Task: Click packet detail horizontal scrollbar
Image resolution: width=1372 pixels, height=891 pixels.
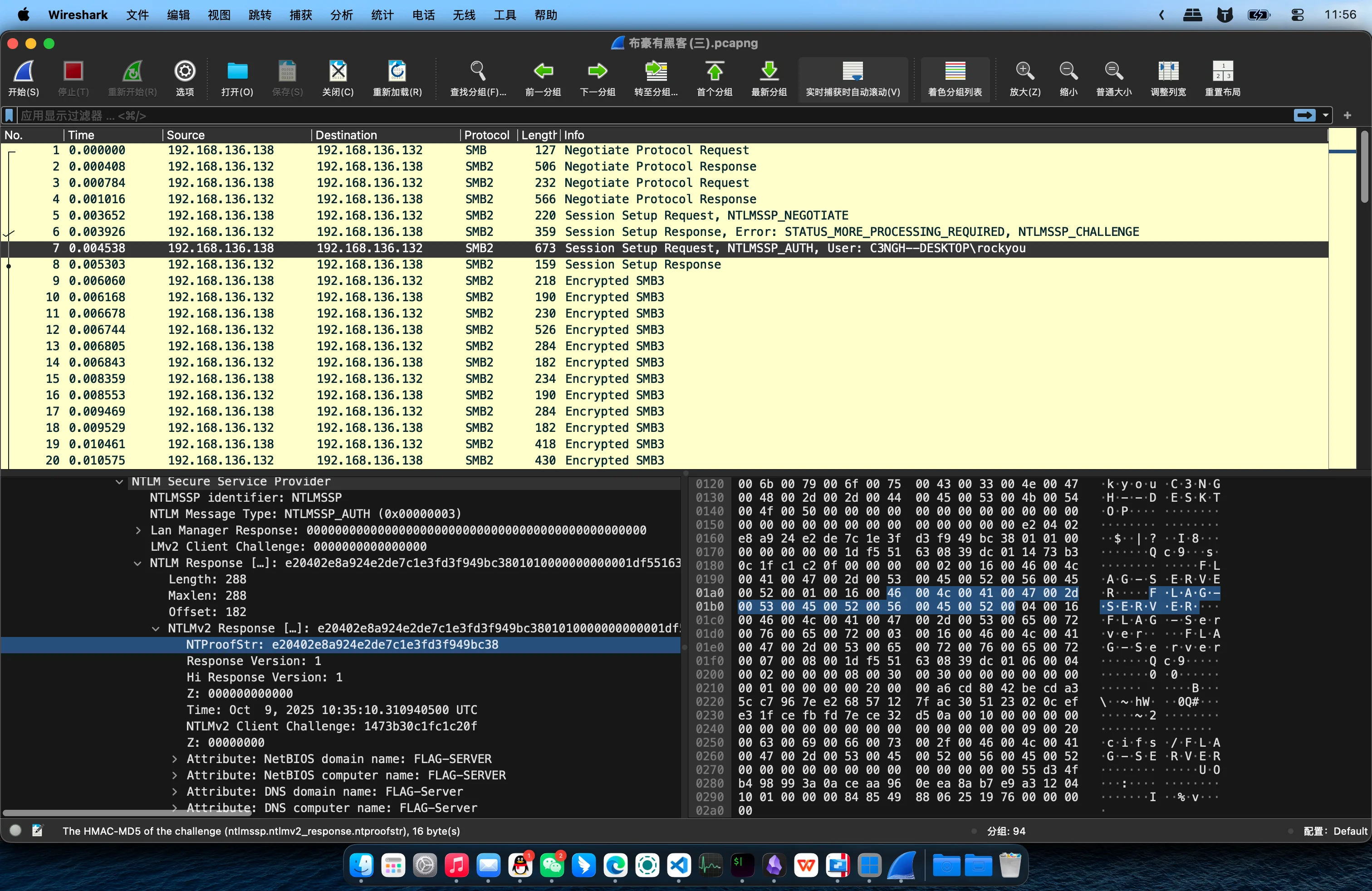Action: click(x=127, y=813)
